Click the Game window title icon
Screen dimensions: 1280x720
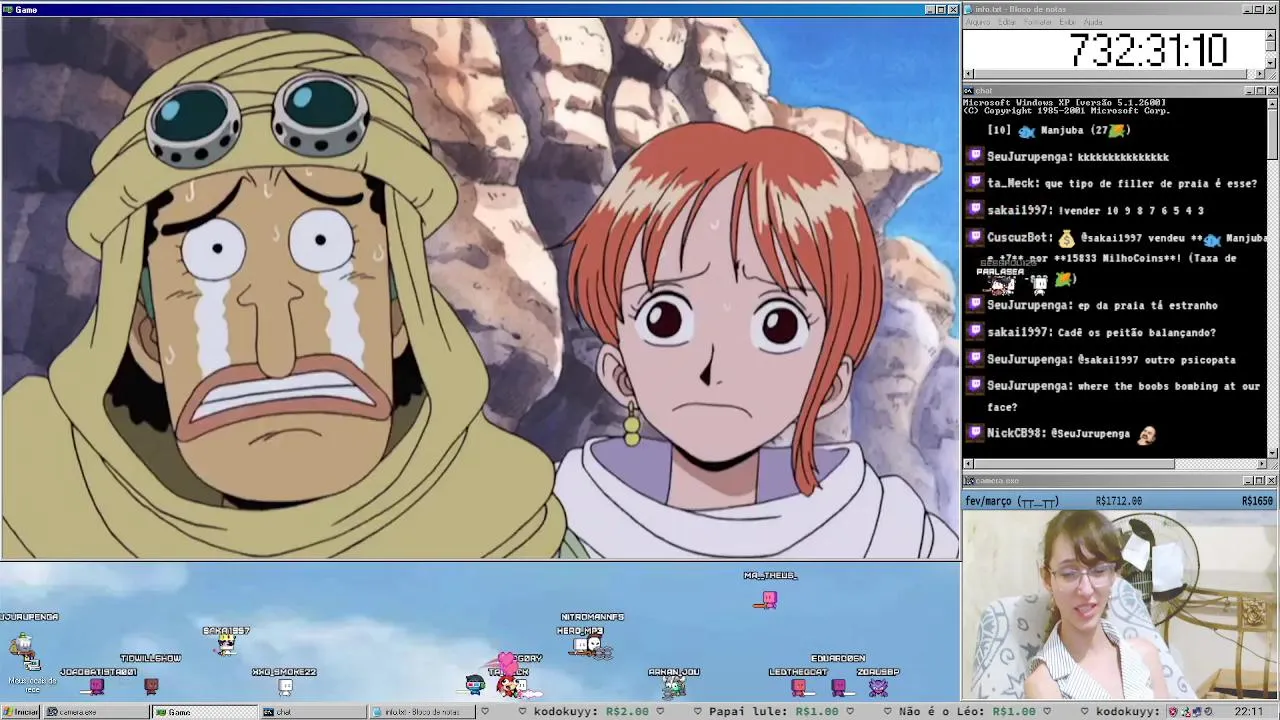click(8, 9)
